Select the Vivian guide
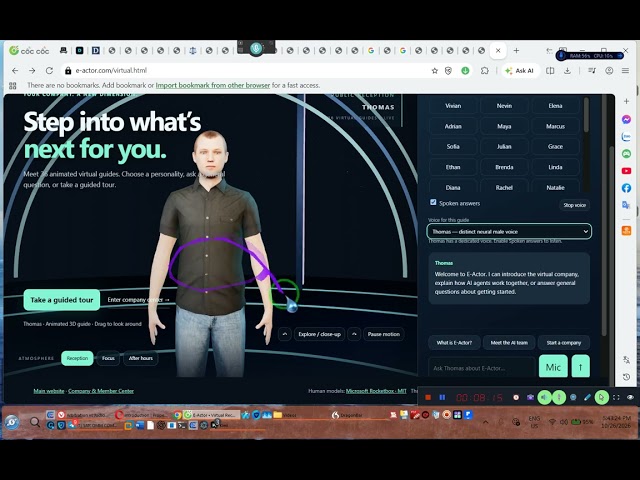This screenshot has width=640, height=480. (453, 106)
